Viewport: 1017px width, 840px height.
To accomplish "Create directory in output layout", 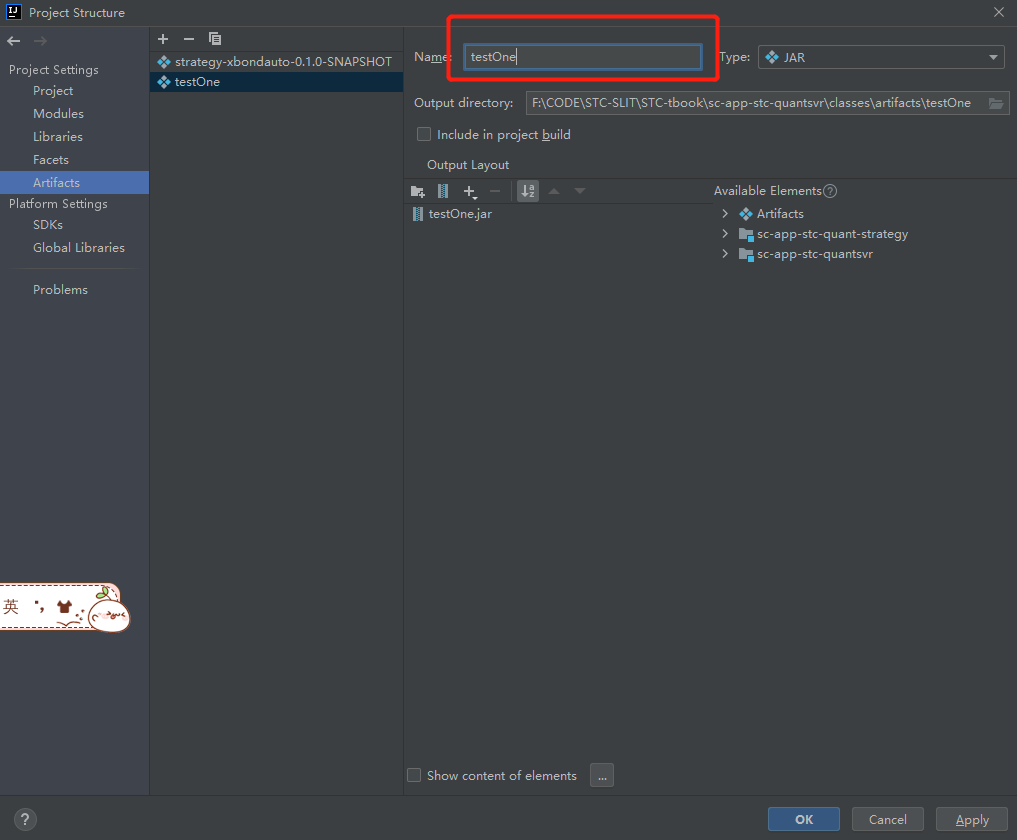I will (x=418, y=191).
